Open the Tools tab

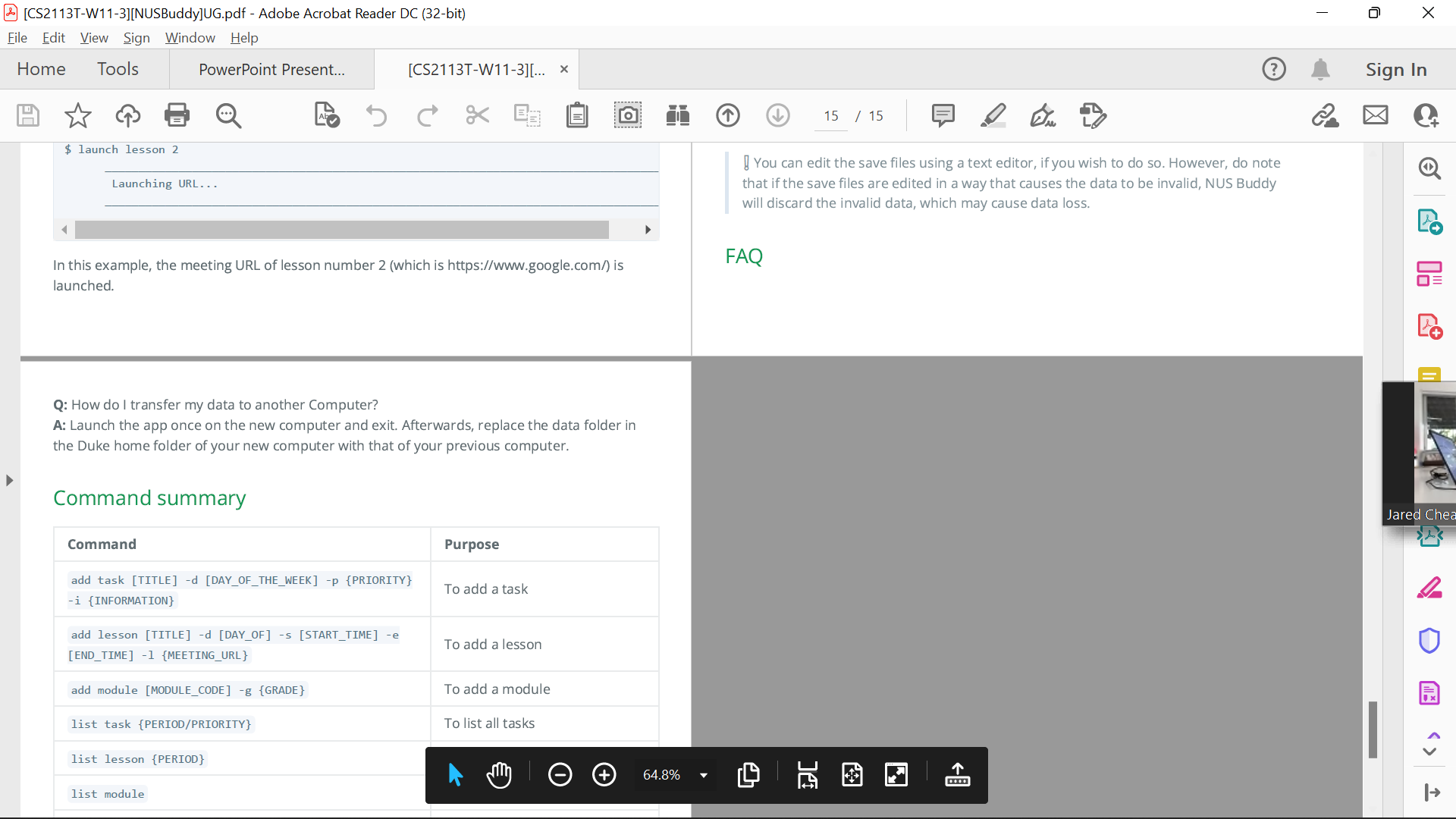click(118, 70)
